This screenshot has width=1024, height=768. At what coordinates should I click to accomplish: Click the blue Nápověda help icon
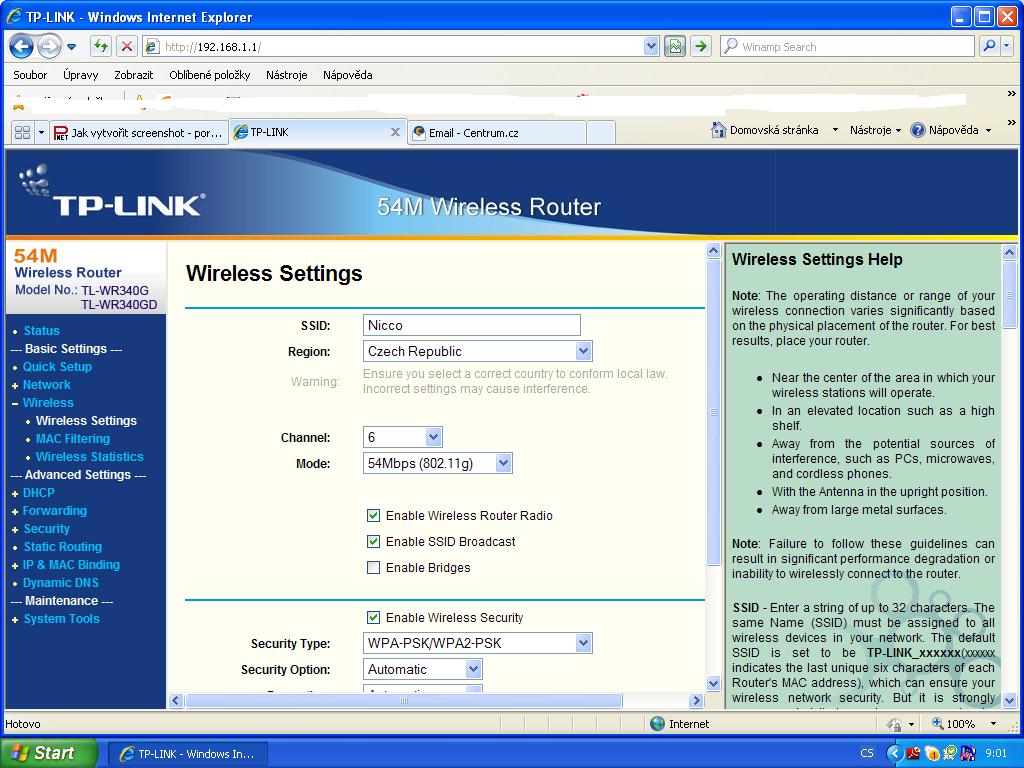click(917, 130)
